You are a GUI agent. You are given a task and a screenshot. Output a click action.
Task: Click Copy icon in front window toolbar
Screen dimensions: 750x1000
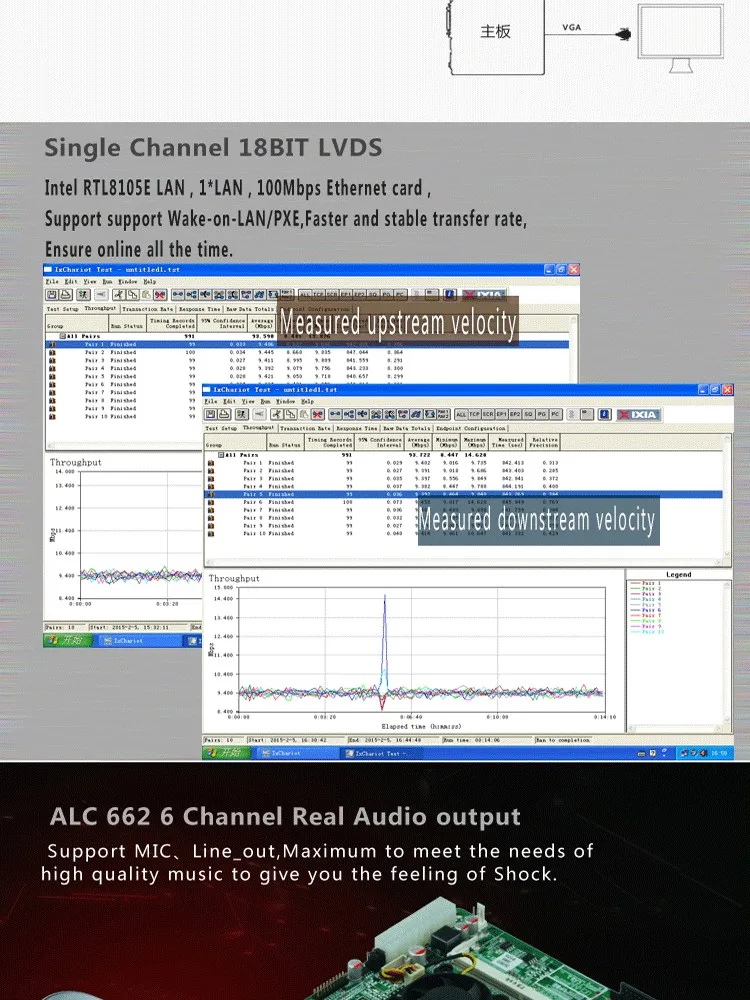291,414
